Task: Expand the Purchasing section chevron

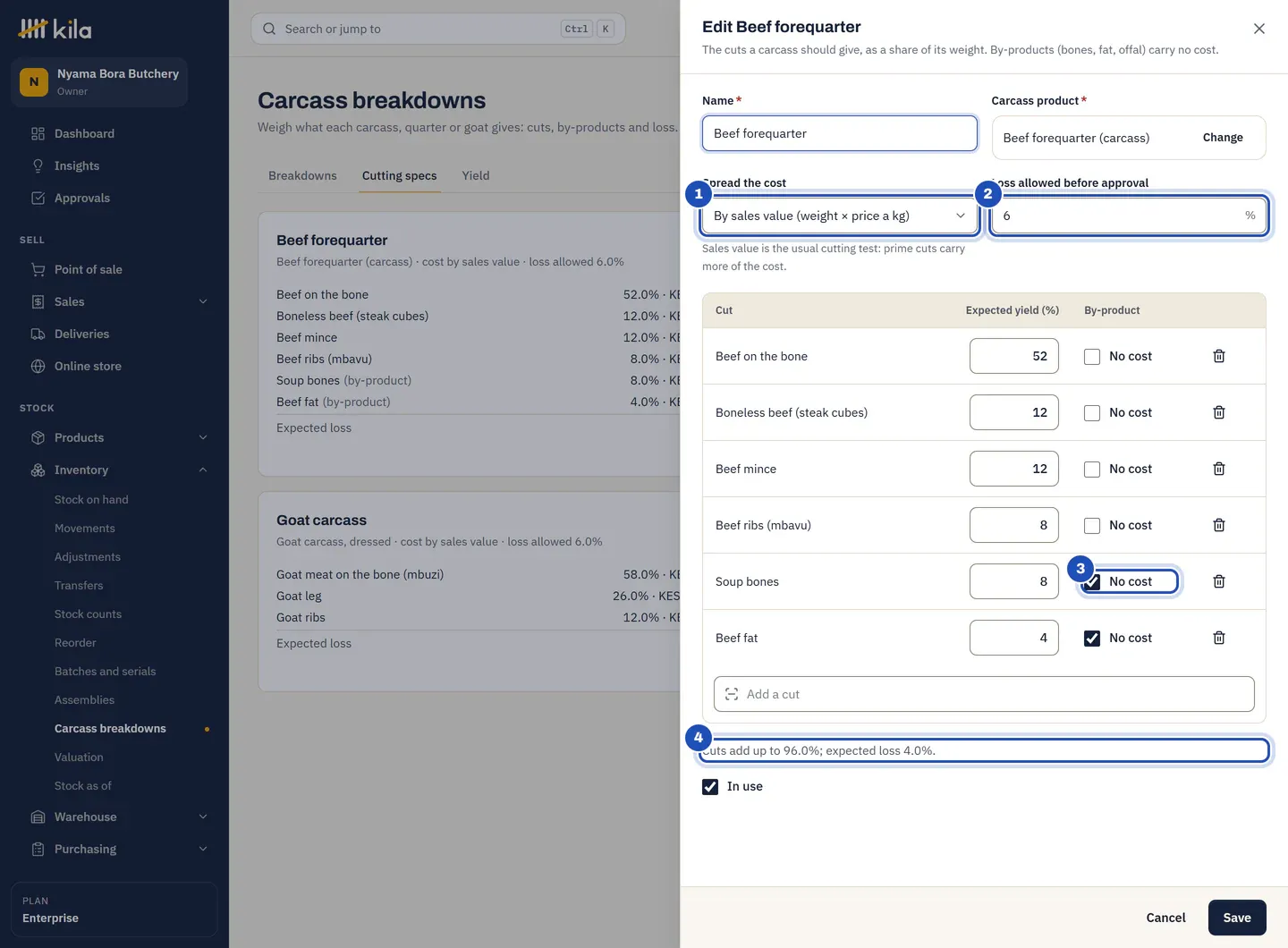Action: (203, 849)
